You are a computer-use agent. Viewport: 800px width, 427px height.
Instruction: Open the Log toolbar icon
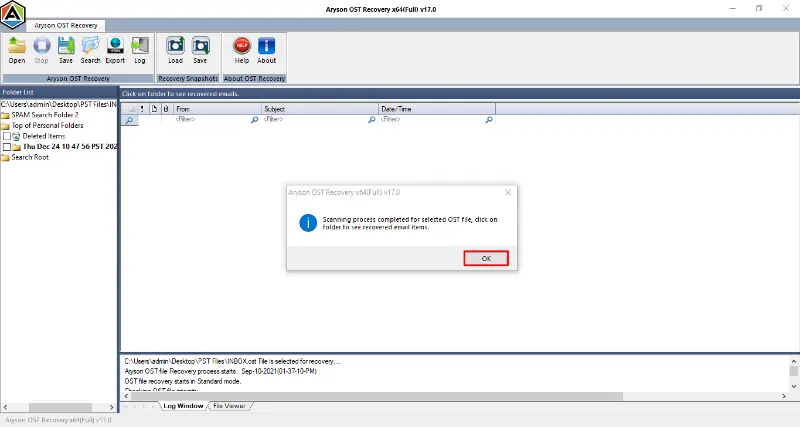(140, 50)
